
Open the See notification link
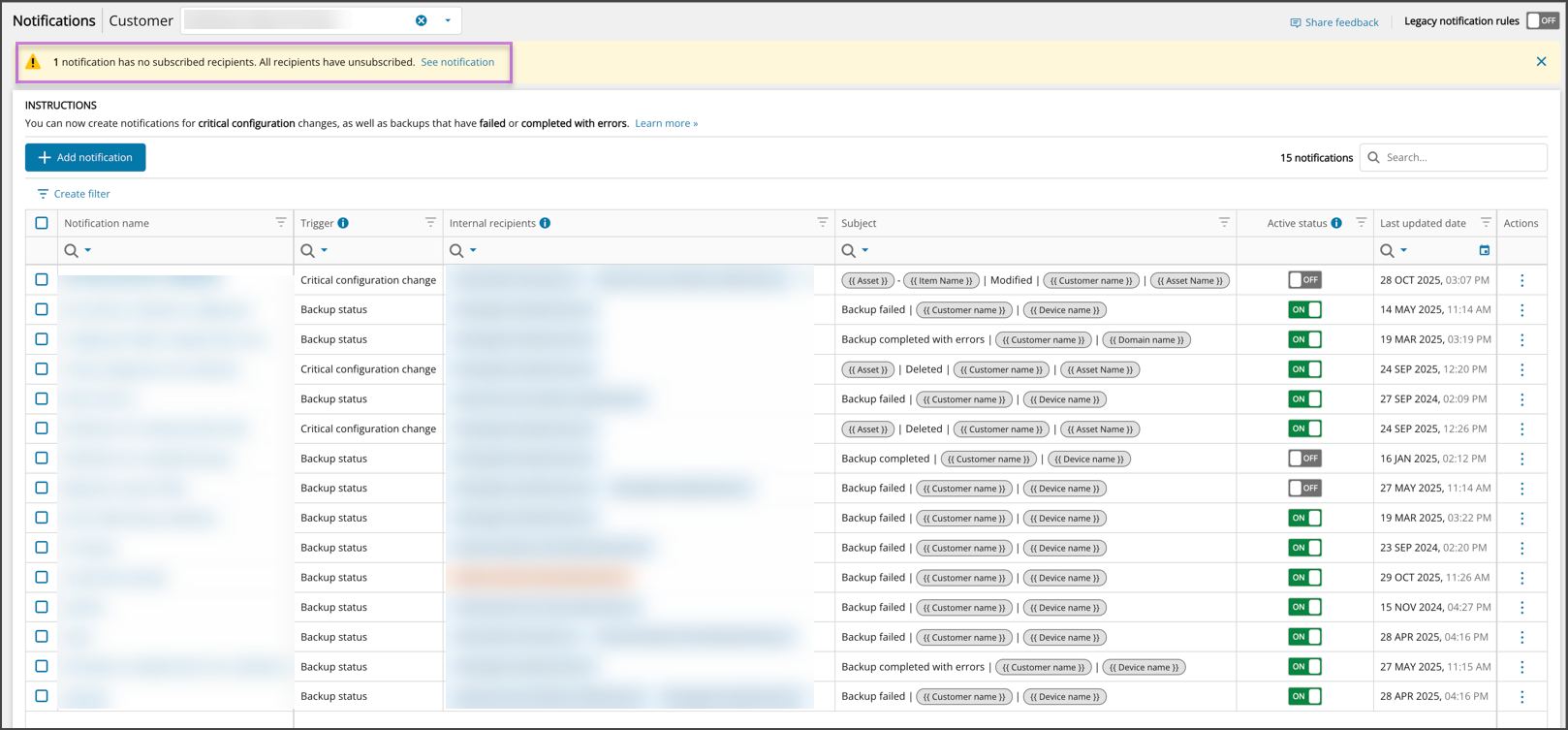click(x=457, y=62)
